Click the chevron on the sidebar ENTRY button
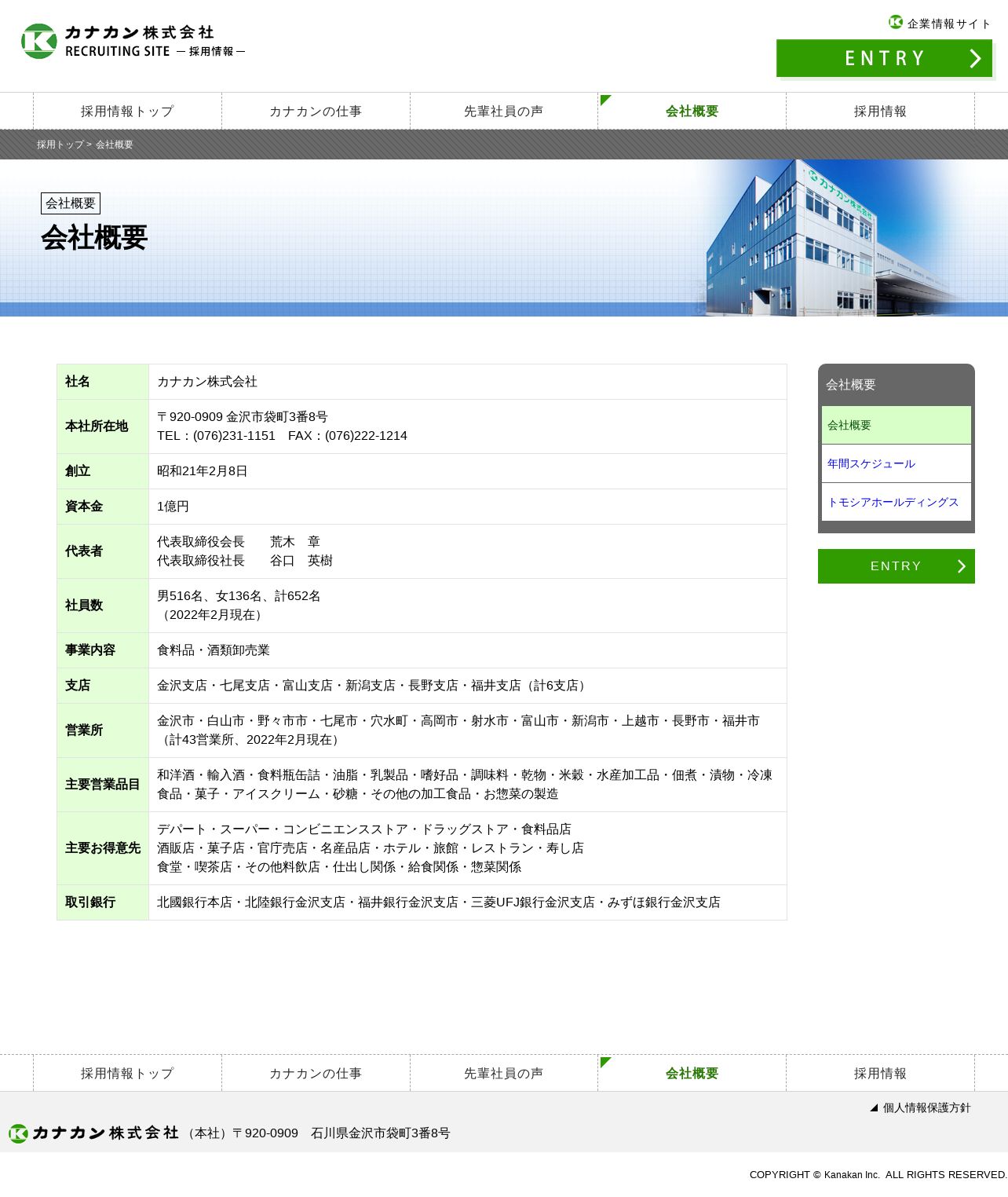Screen dimensions: 1008x1197 tap(961, 566)
